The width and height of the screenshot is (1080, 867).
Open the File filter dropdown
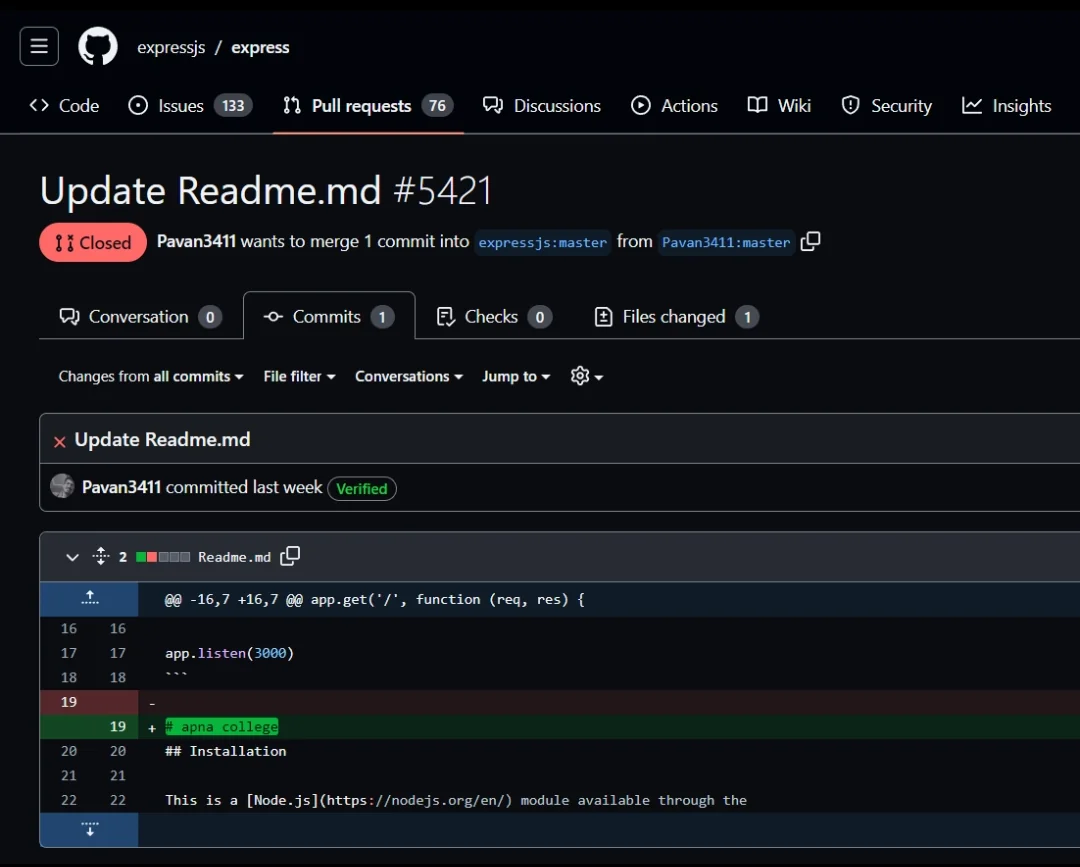299,376
